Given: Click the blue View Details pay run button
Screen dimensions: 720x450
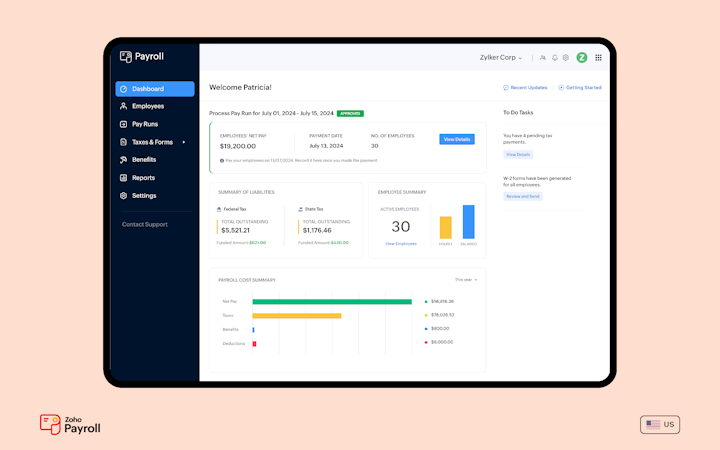Looking at the screenshot, I should tap(457, 139).
